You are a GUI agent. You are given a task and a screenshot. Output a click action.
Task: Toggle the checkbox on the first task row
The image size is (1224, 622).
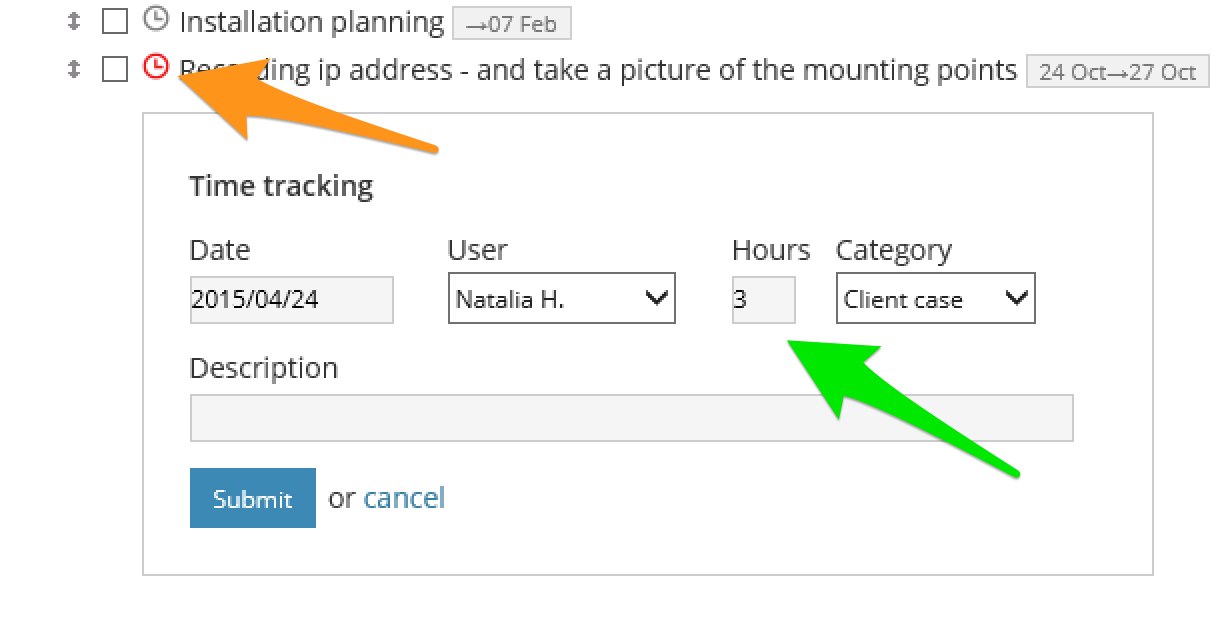113,21
